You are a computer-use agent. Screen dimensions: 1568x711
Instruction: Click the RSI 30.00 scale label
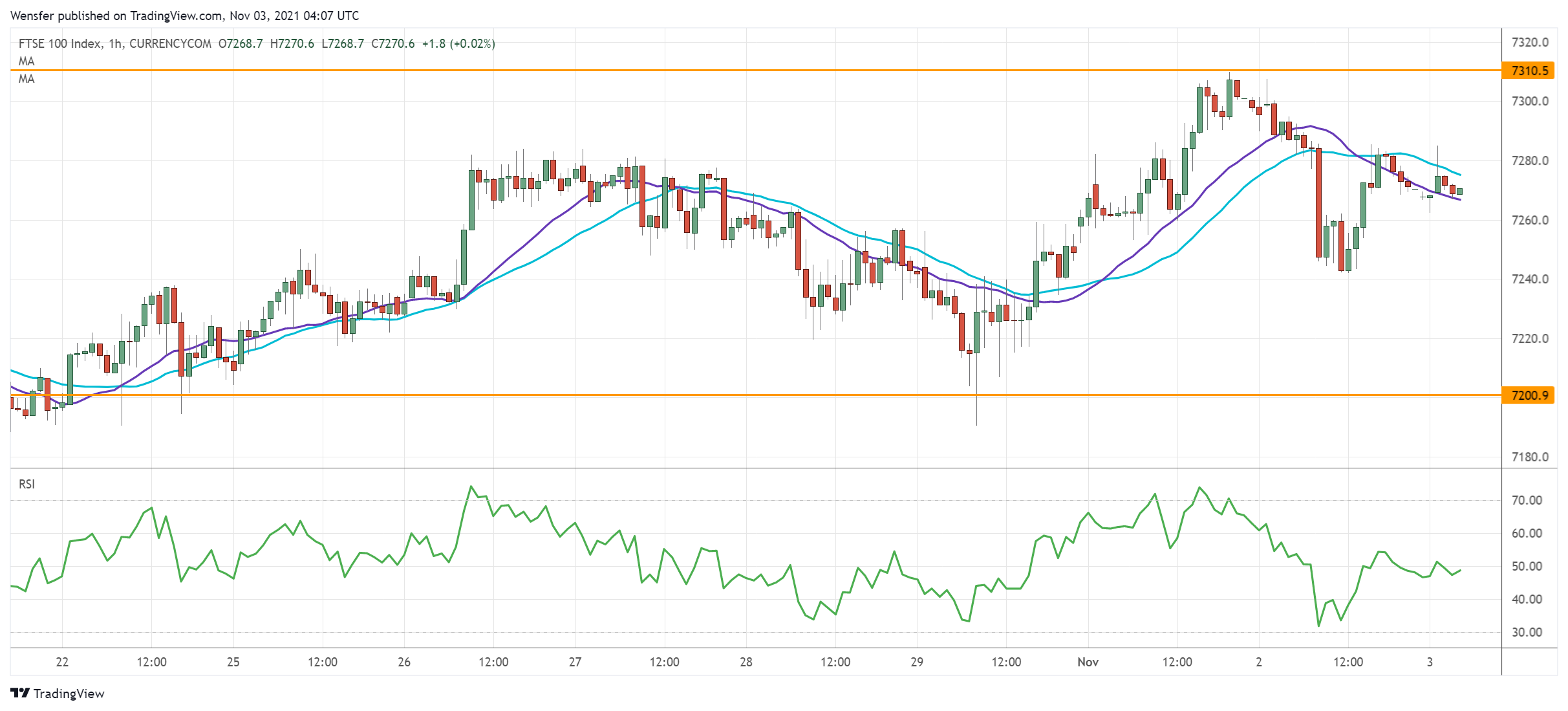(1527, 632)
